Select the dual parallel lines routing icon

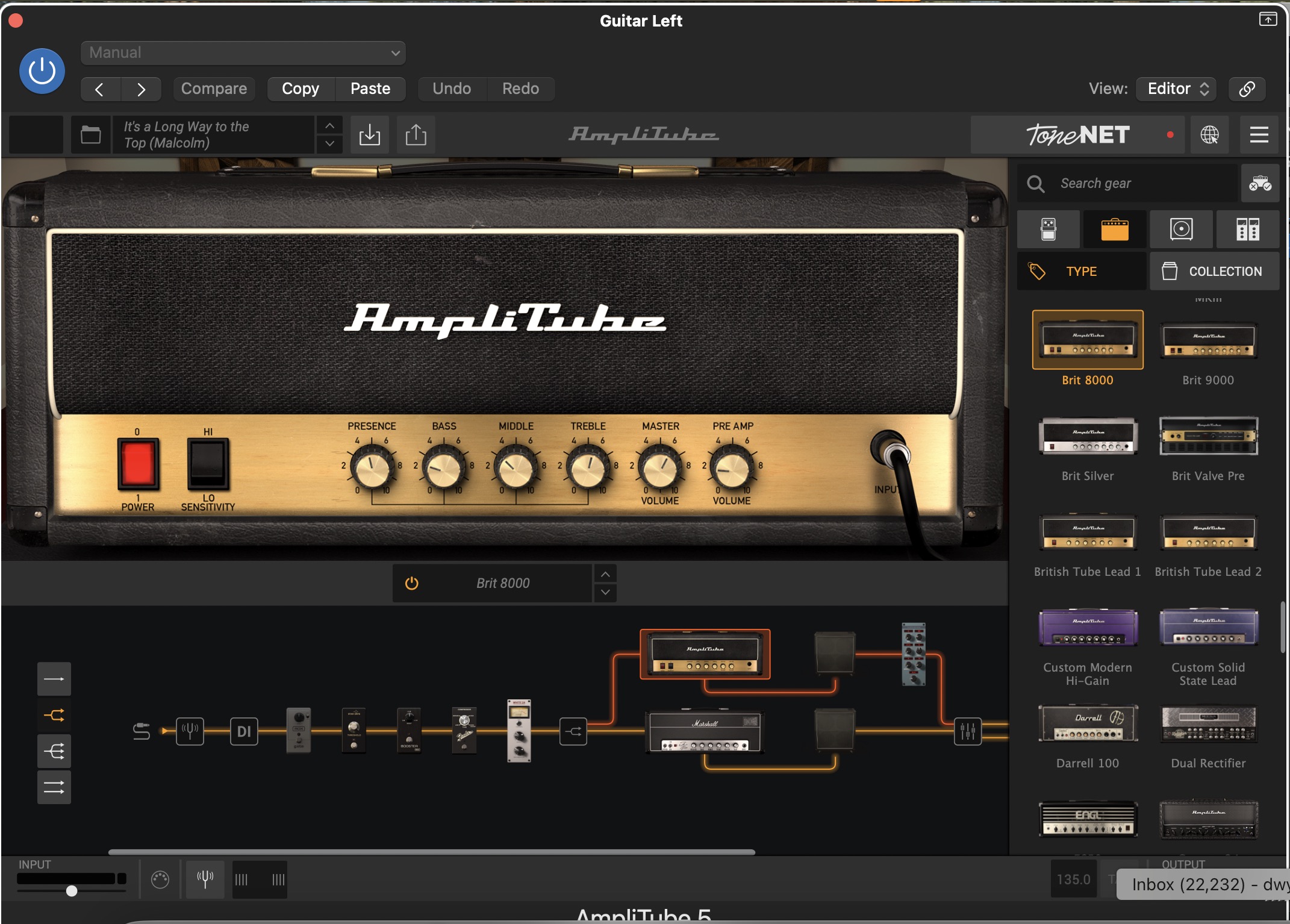[x=54, y=787]
